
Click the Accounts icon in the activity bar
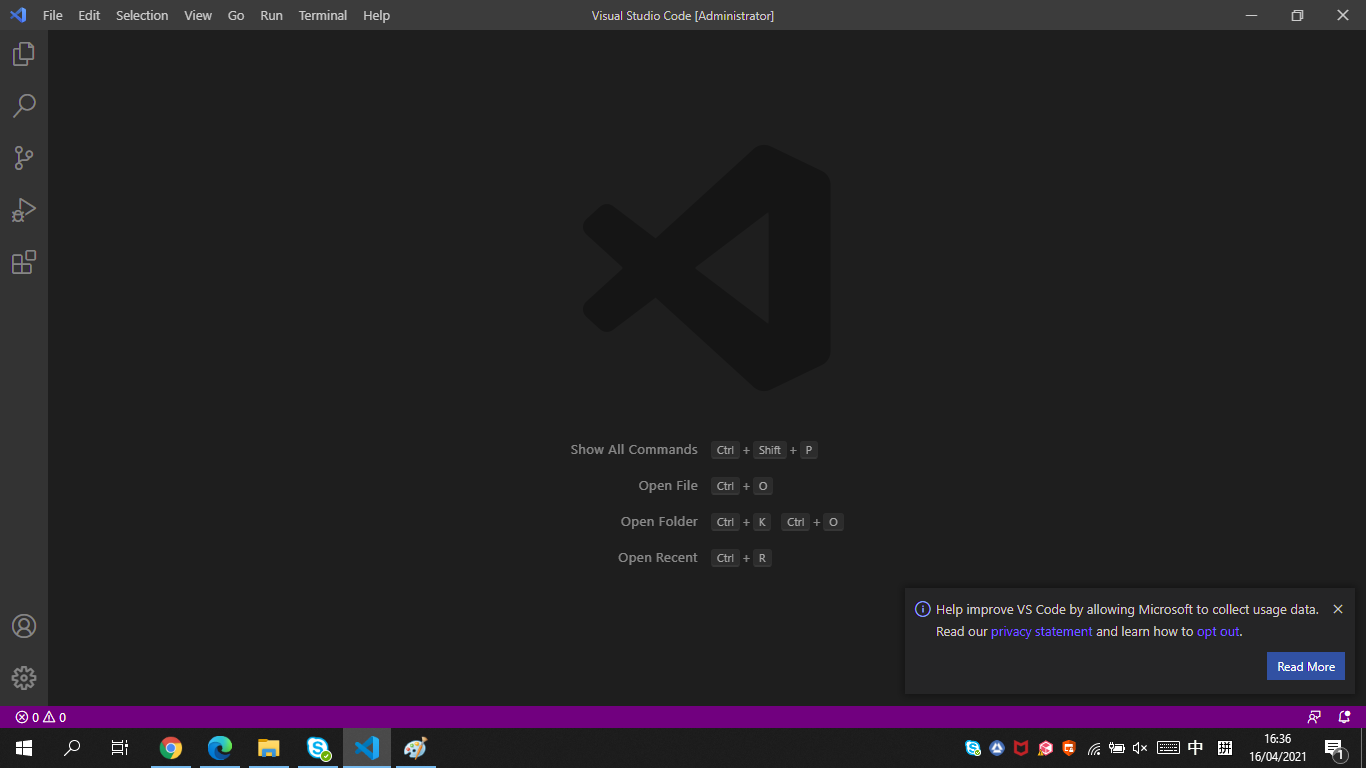(x=24, y=626)
